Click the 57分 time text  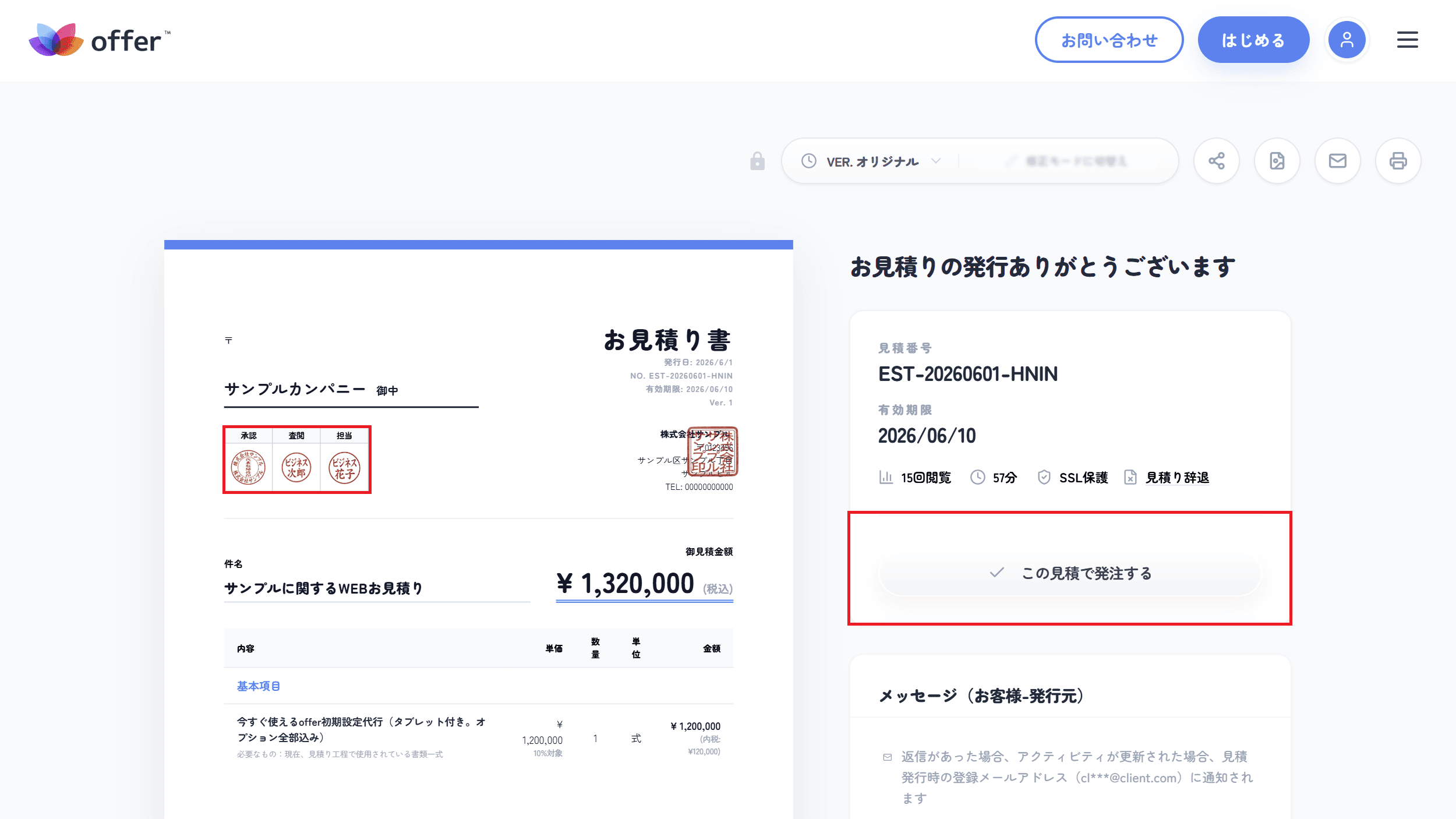(x=1005, y=478)
